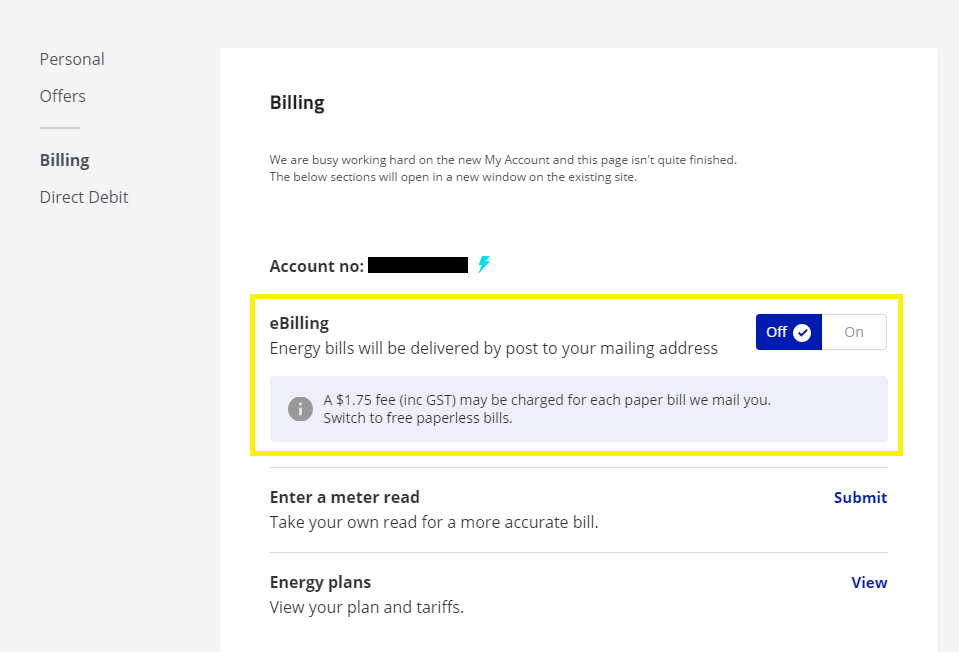Click the $1.75 paper bill fee notice
This screenshot has width=959, height=652.
click(547, 400)
